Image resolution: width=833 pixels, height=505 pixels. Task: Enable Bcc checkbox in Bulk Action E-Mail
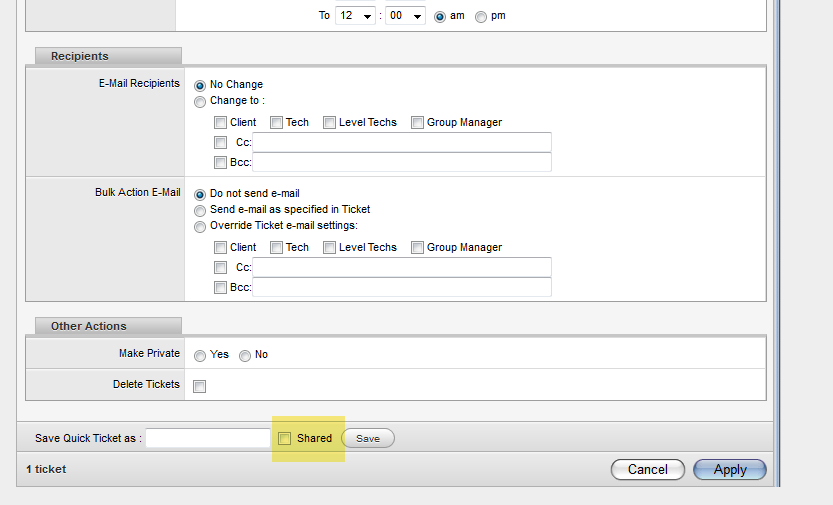point(220,287)
